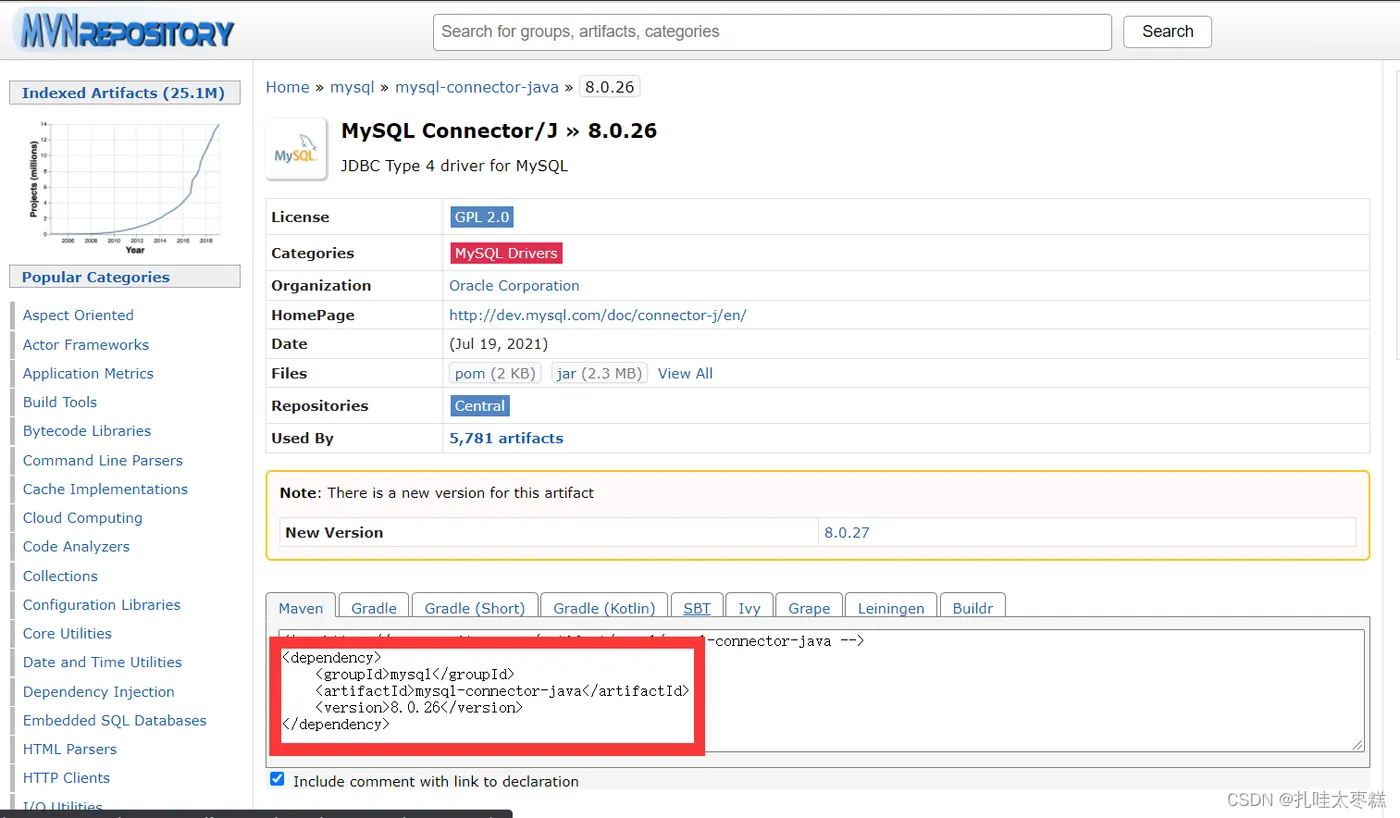Open Application Metrics category
1400x818 pixels.
88,373
